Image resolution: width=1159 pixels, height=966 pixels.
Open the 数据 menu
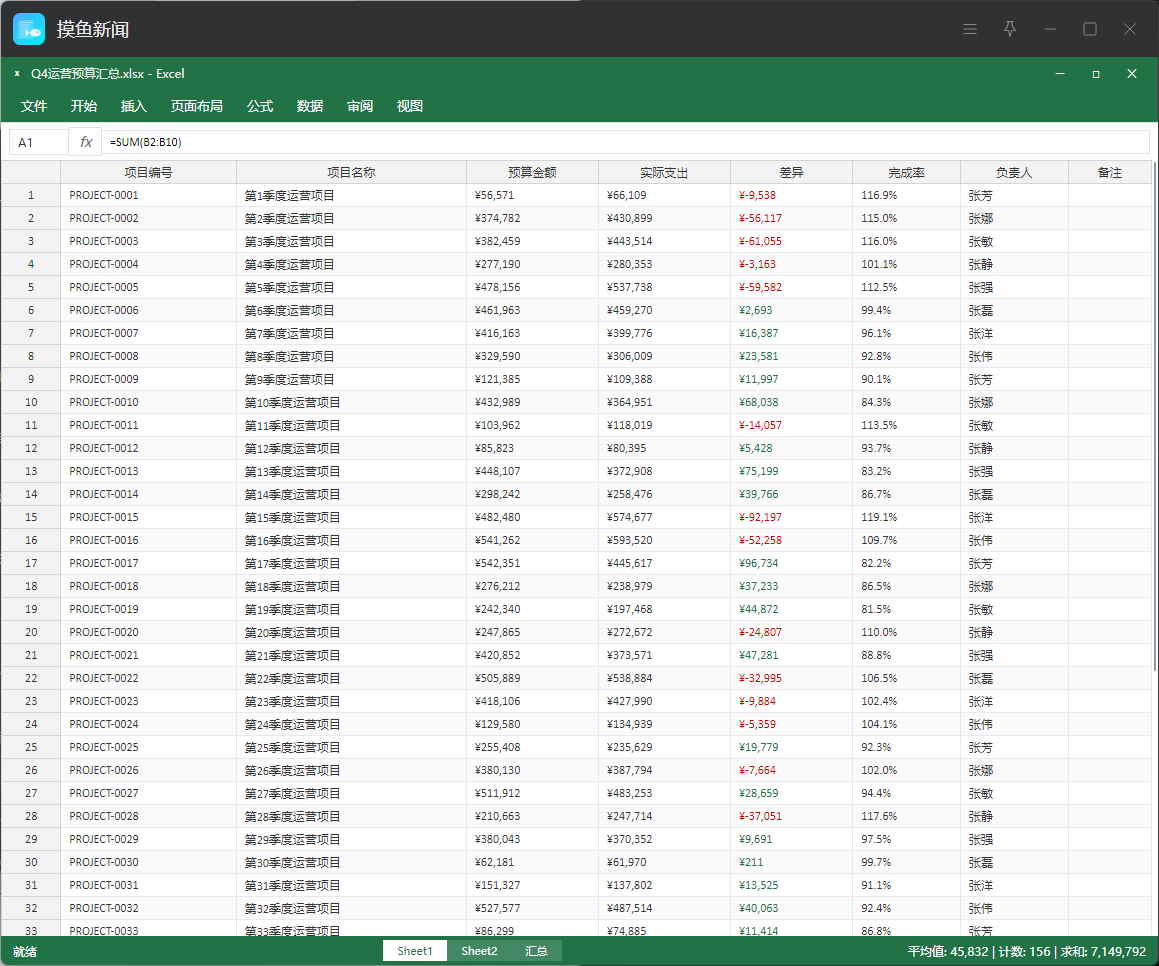click(310, 106)
